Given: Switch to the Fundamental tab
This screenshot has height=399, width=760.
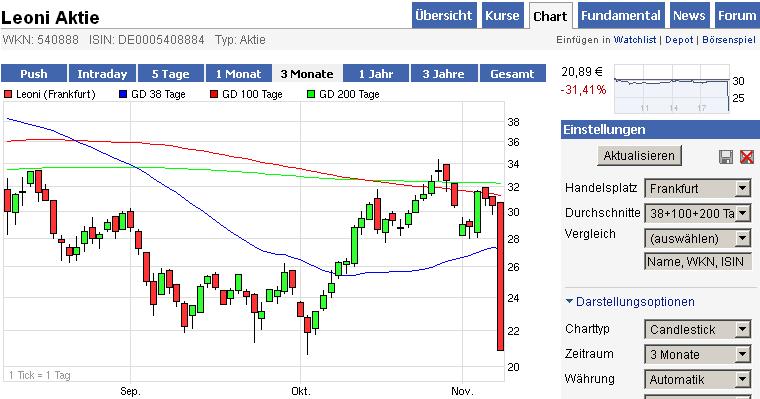Looking at the screenshot, I should click(621, 16).
